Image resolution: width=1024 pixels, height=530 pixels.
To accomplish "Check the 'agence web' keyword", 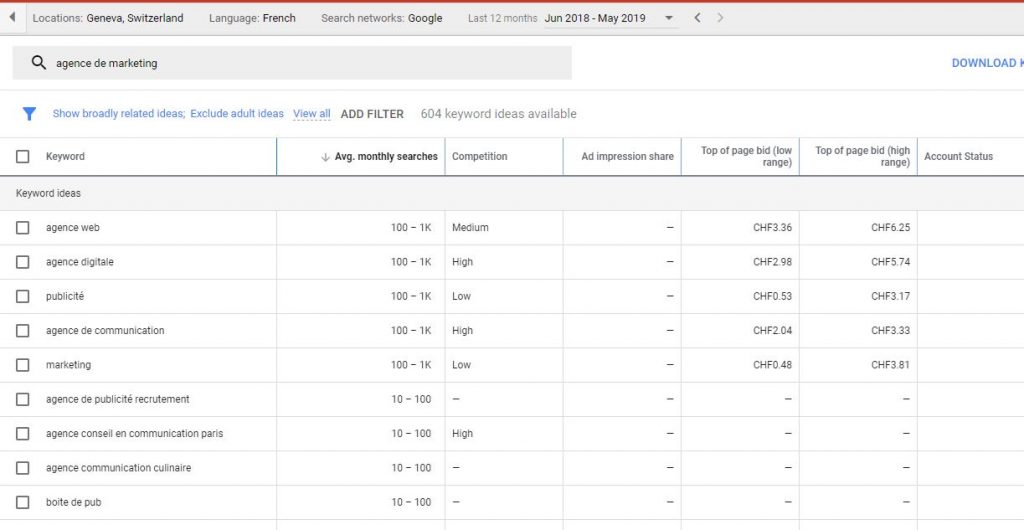I will pyautogui.click(x=23, y=228).
